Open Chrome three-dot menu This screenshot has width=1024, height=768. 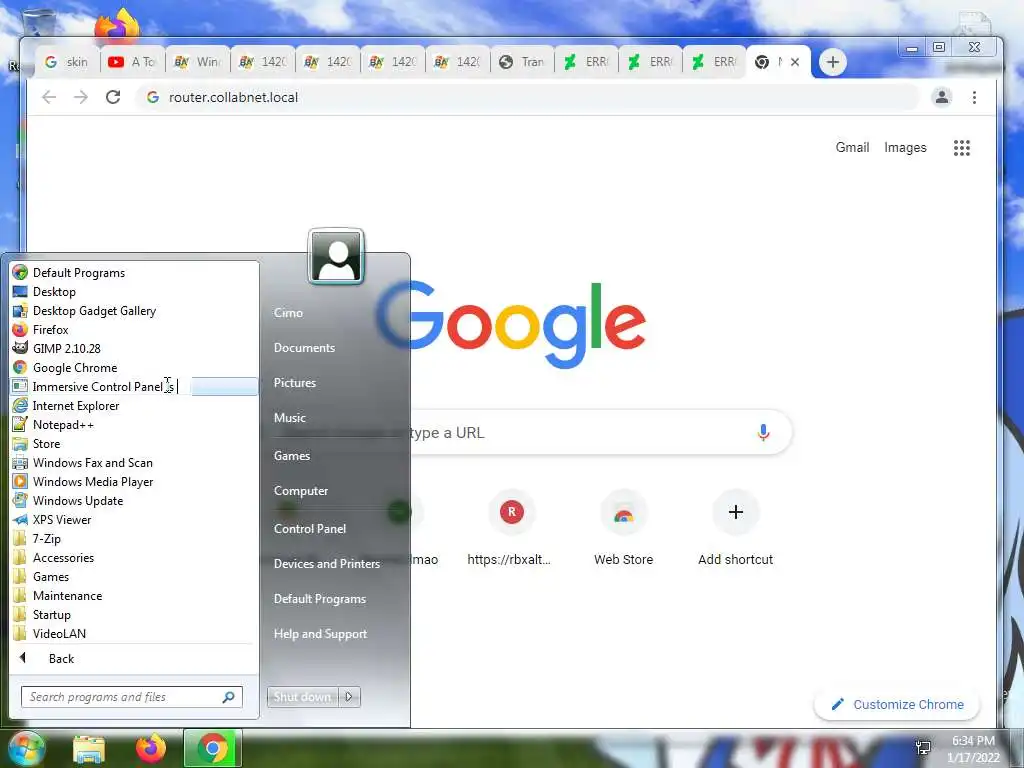tap(974, 97)
